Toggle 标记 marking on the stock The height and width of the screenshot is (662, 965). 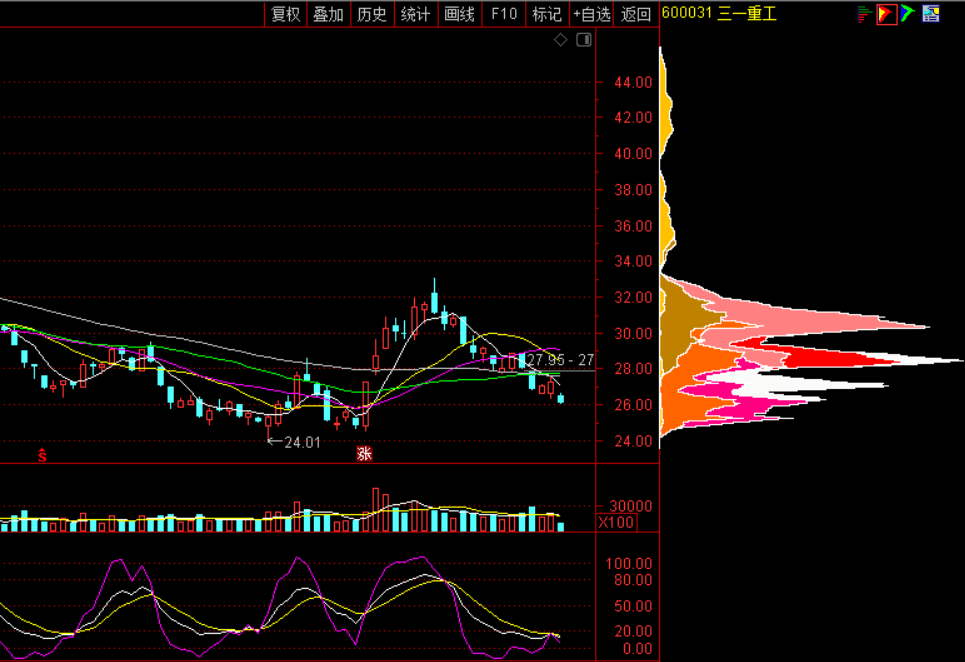click(x=547, y=14)
